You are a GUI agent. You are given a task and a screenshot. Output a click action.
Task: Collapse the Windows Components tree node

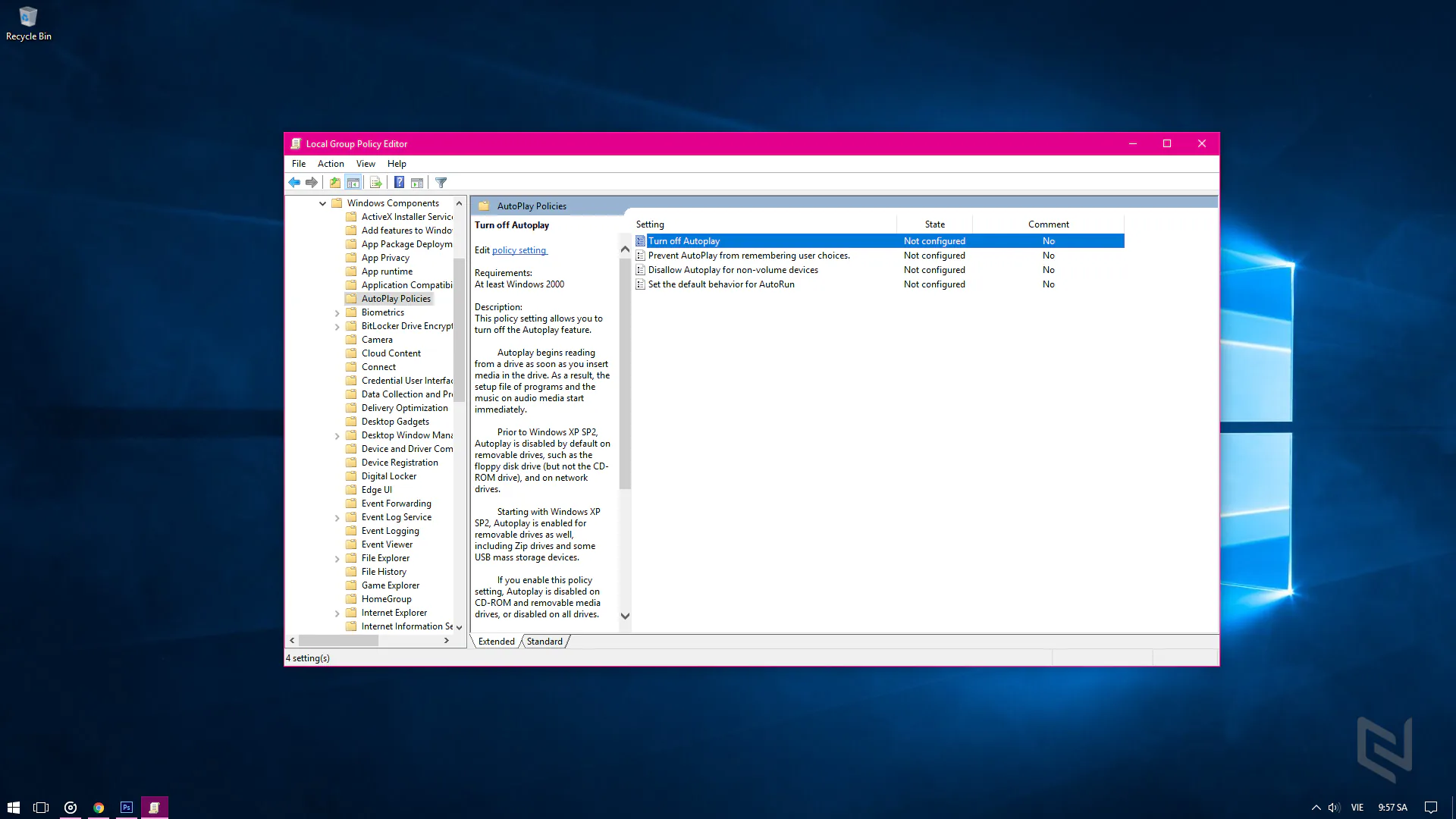323,203
